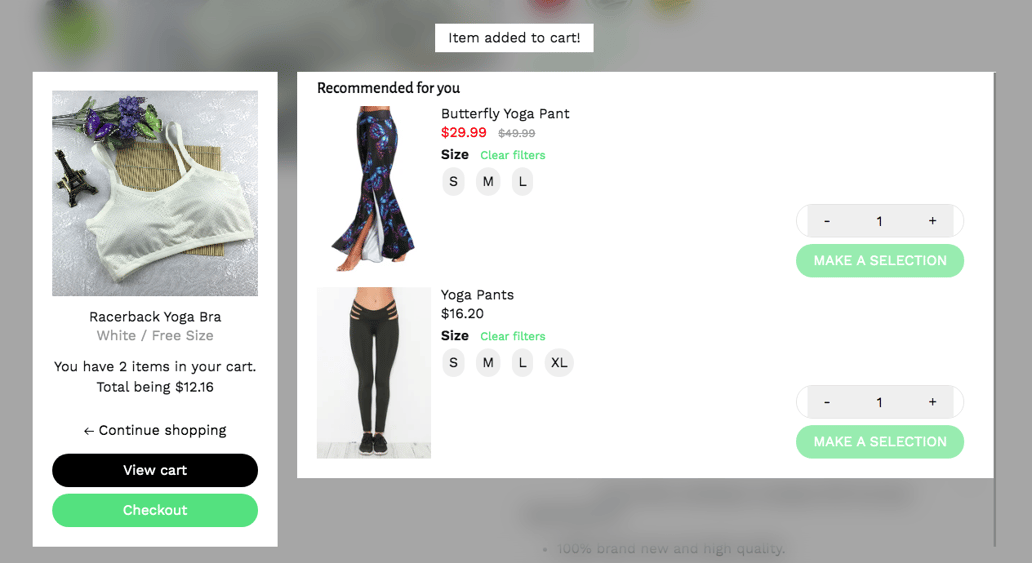Decrease Yoga Pants quantity with minus

827,402
